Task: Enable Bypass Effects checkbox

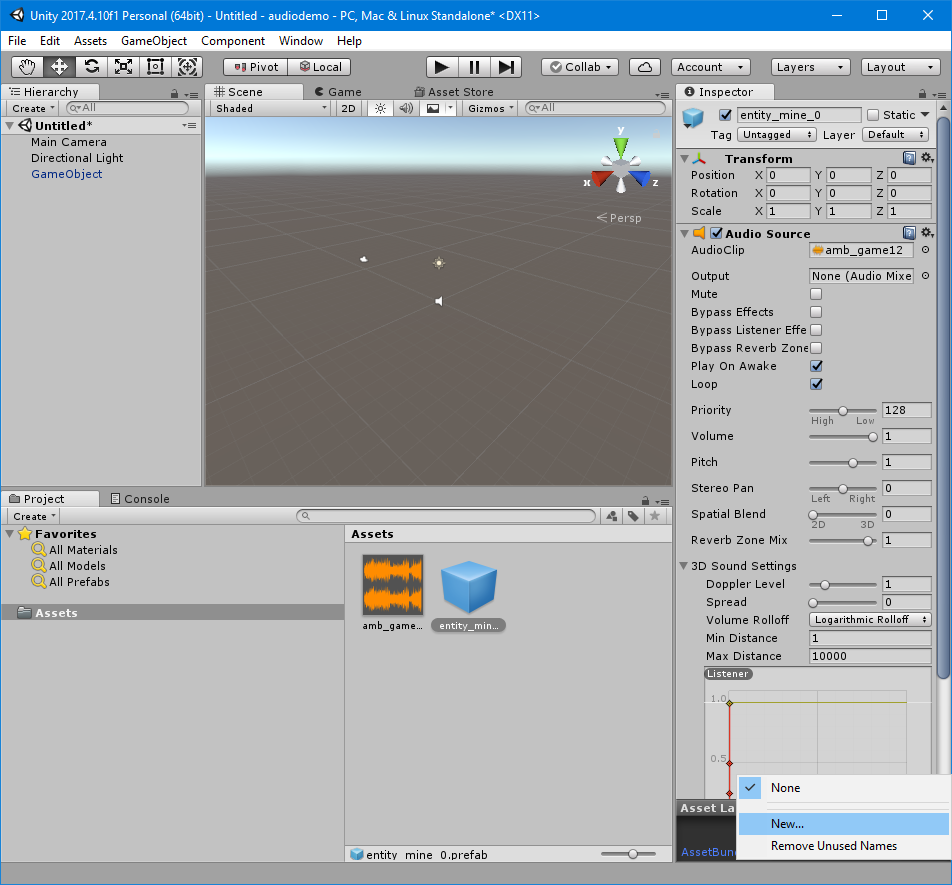Action: [816, 312]
